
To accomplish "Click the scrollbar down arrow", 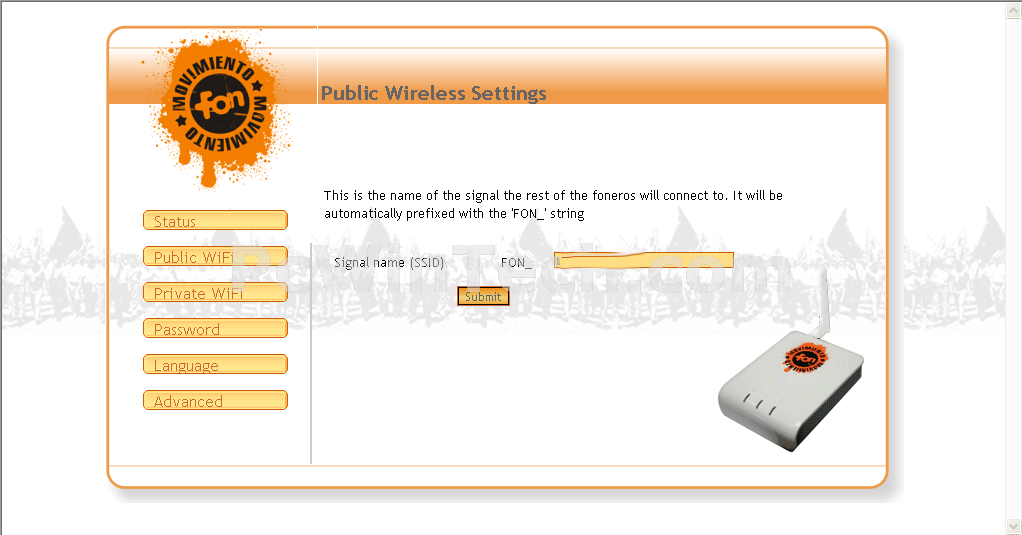I will [1014, 526].
